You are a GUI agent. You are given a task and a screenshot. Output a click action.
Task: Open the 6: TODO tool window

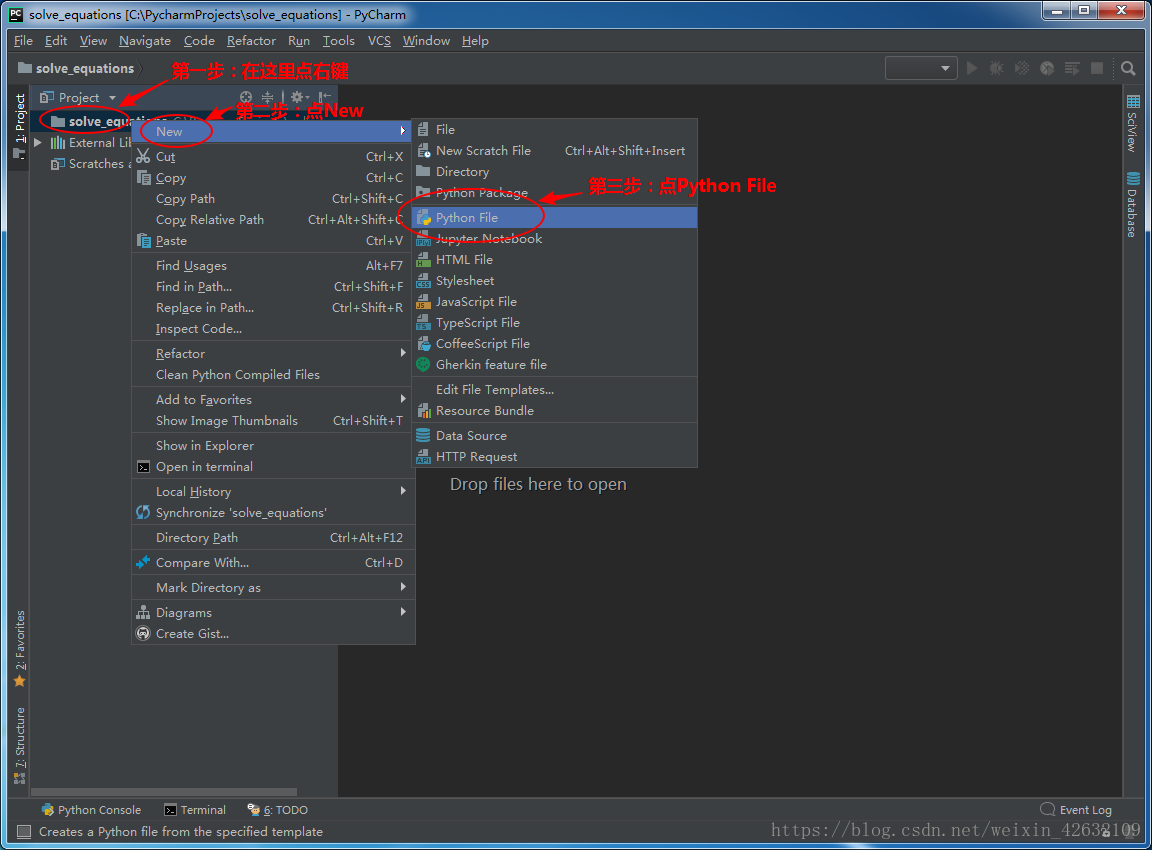tap(278, 810)
